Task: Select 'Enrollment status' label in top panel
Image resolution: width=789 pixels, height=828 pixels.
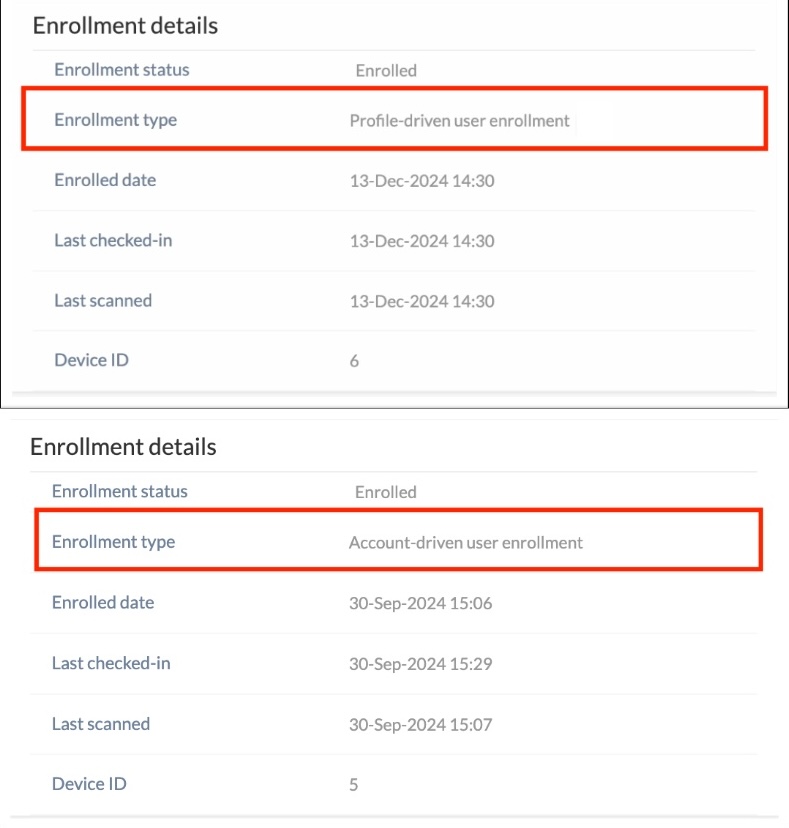Action: coord(122,70)
